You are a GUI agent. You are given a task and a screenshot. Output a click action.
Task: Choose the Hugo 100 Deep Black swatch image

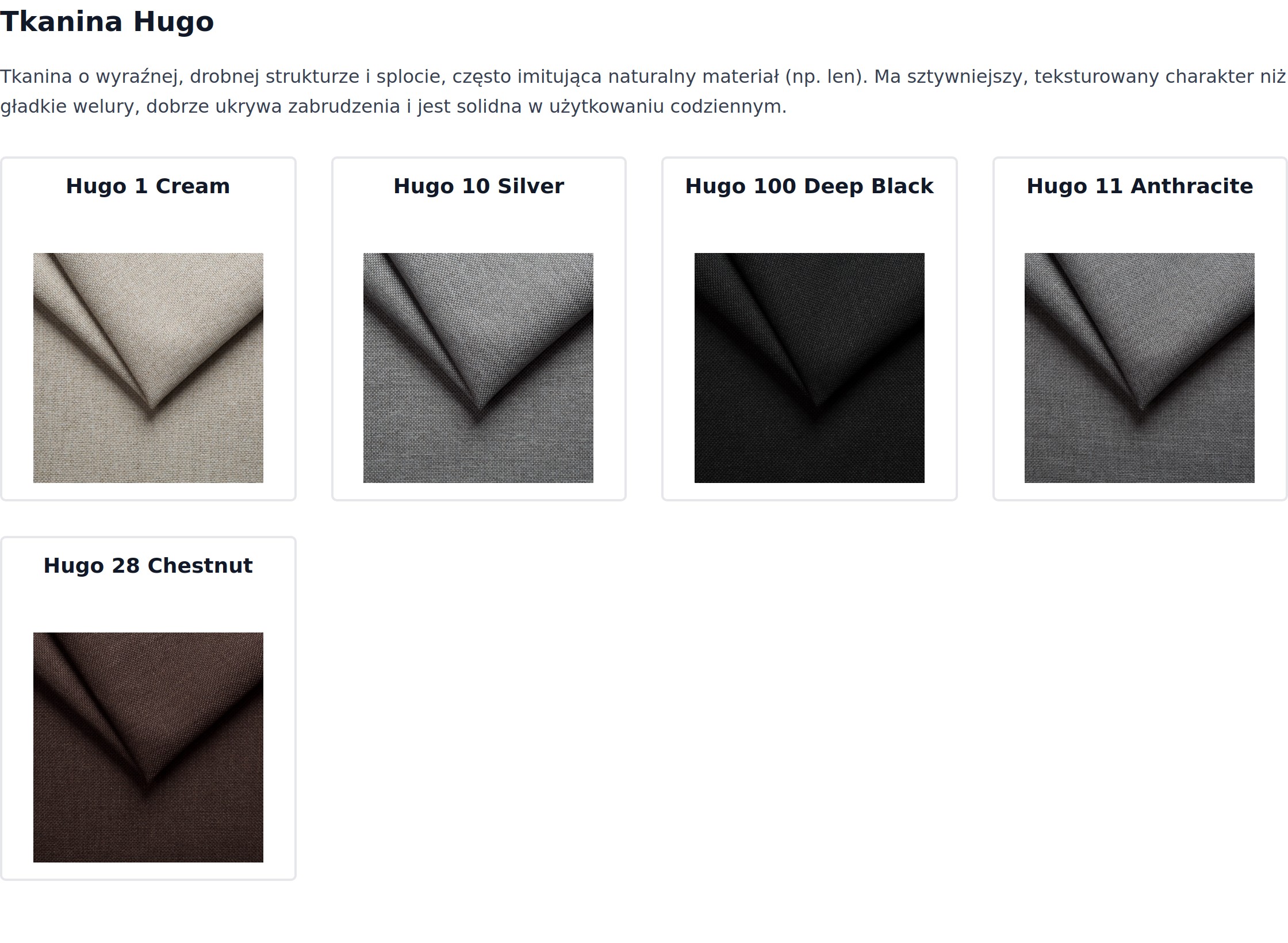(x=810, y=368)
